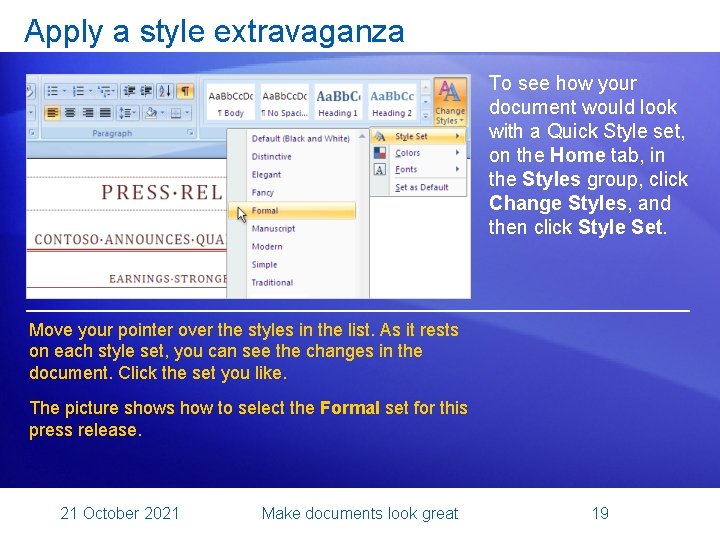
Task: Click the Borders icon
Action: (176, 112)
